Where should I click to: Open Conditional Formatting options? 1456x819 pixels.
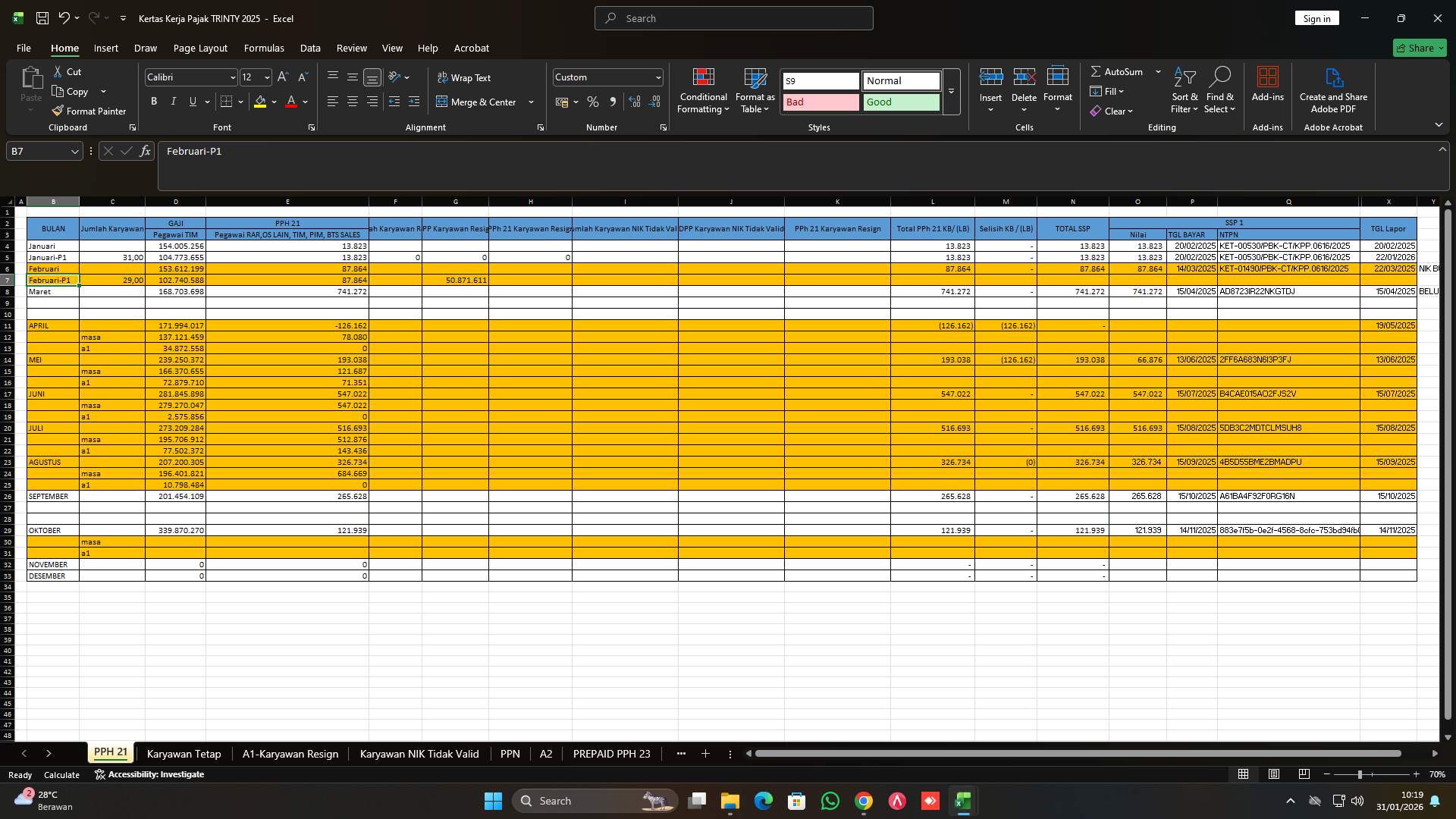pos(703,89)
